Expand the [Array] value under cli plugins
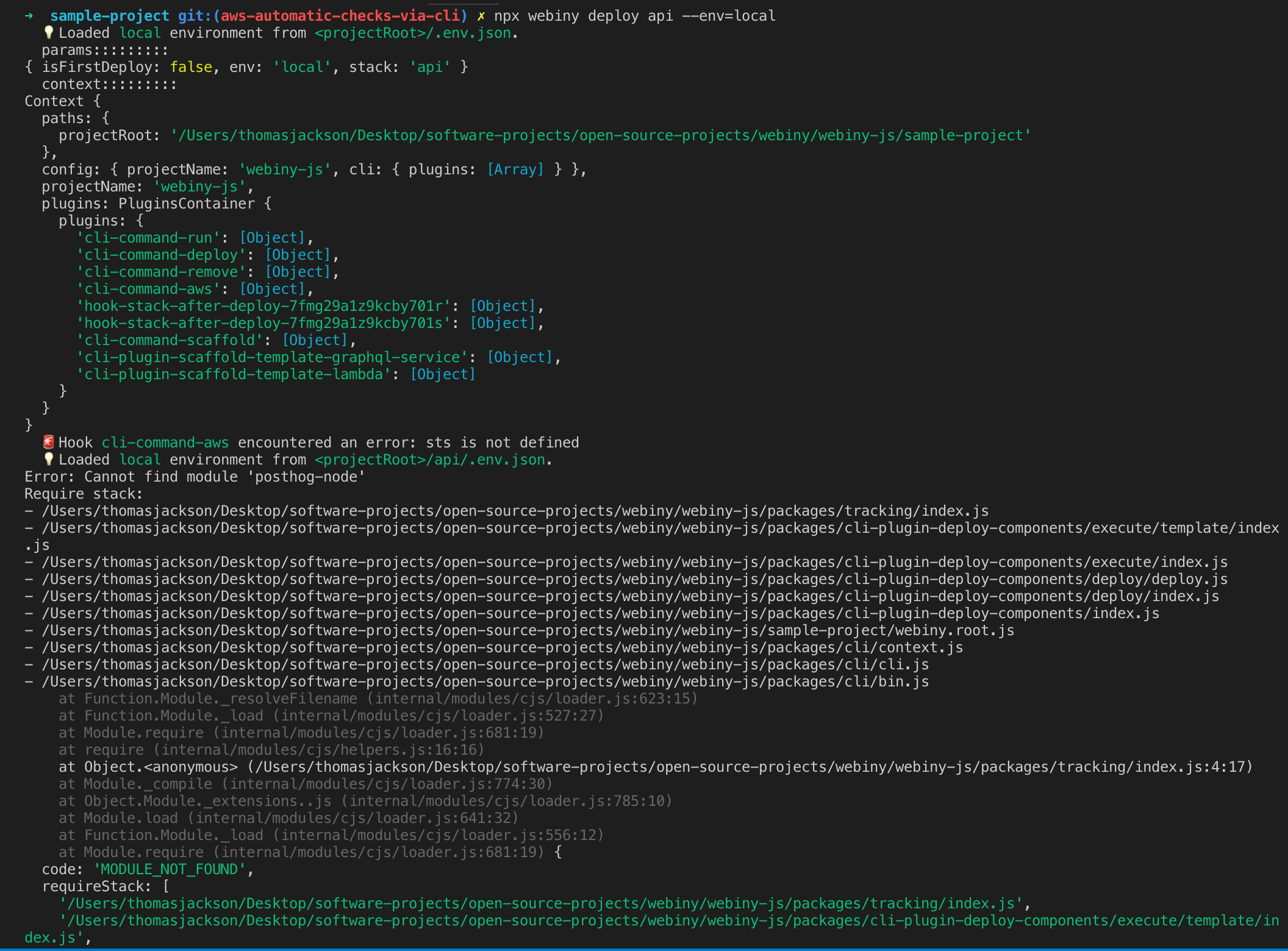 click(515, 169)
